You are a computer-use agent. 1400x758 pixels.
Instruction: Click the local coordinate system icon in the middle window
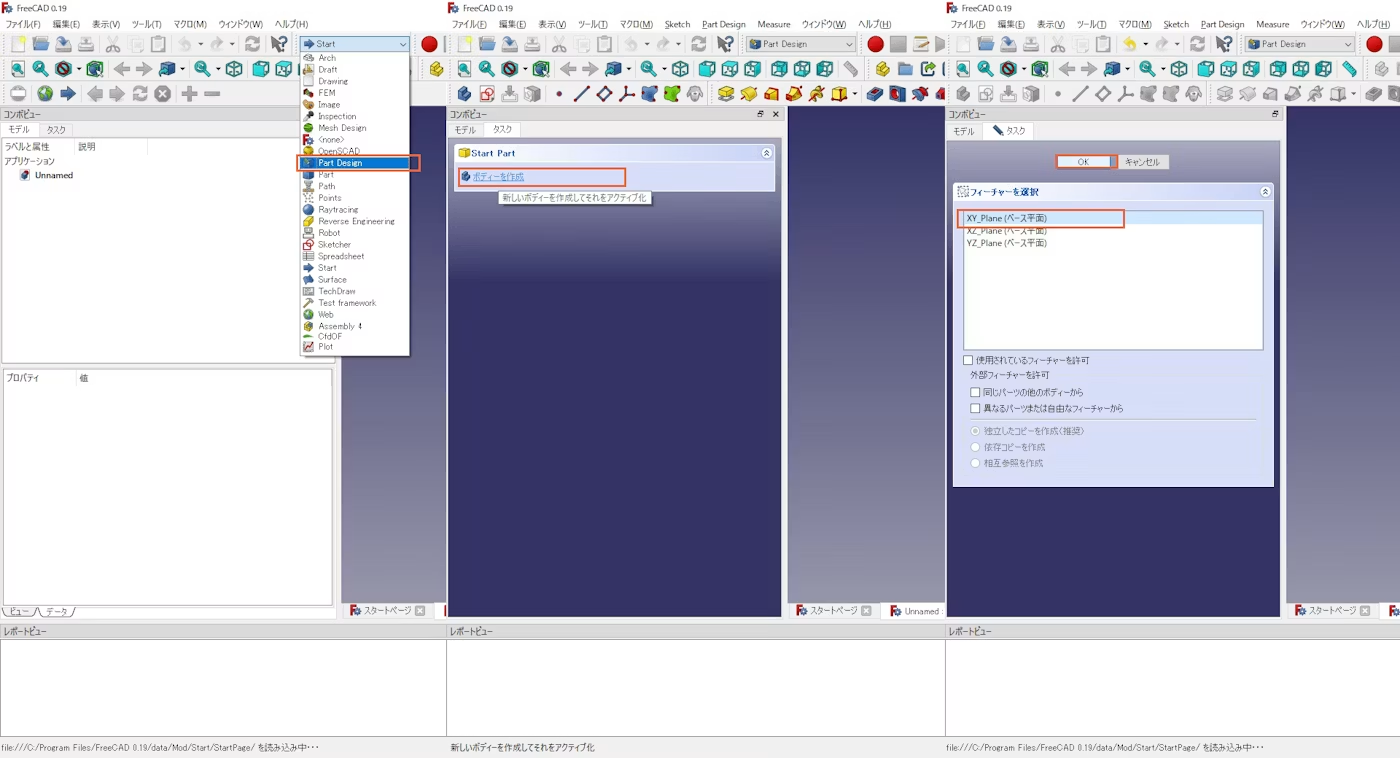[627, 94]
